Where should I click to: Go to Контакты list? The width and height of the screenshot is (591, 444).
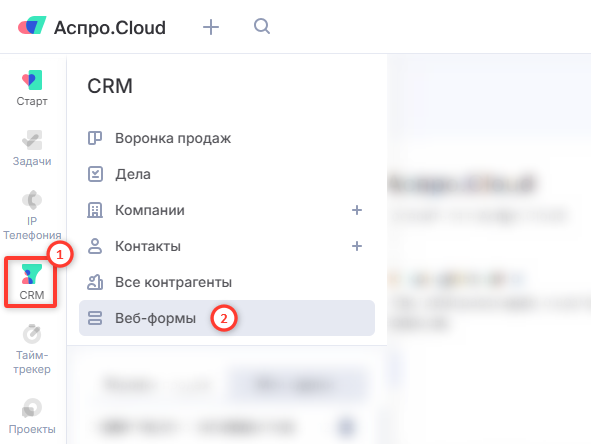(148, 246)
